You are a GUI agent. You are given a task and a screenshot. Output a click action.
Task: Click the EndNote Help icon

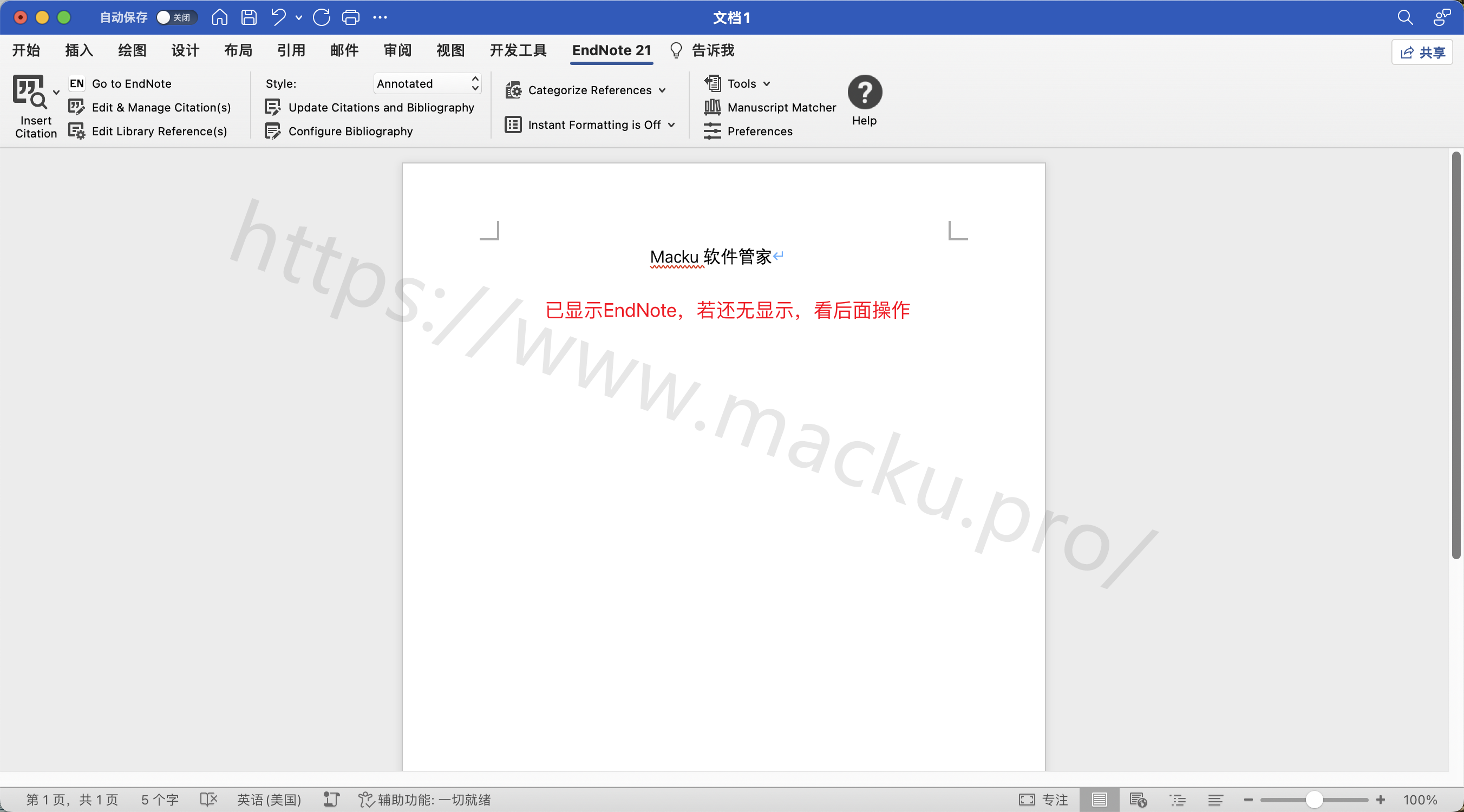pos(865,92)
